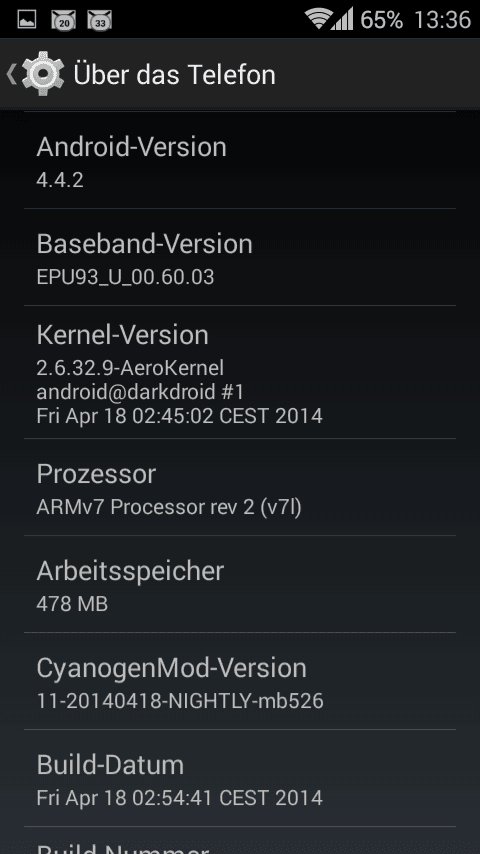Tap the 65% battery indicator
The height and width of the screenshot is (854, 480).
(381, 20)
